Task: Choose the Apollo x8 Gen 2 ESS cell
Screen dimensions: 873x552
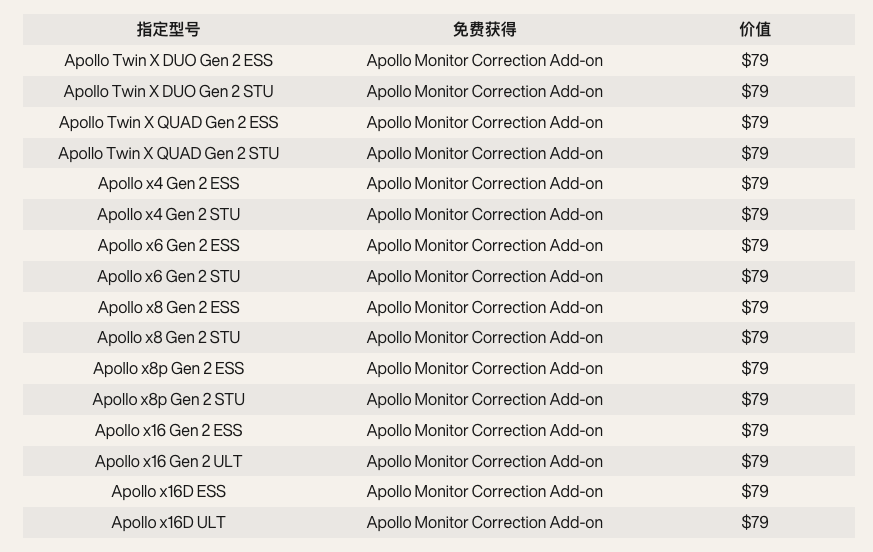Action: click(x=168, y=307)
